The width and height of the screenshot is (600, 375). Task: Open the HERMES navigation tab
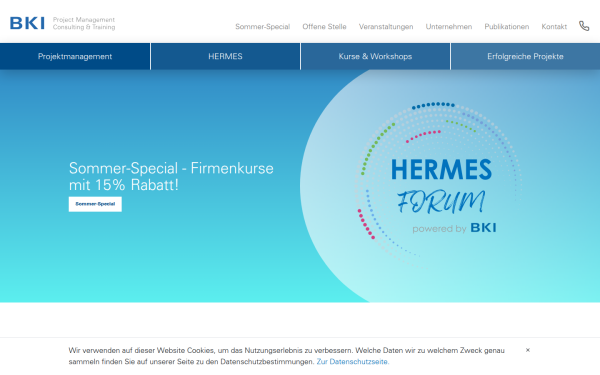[225, 56]
